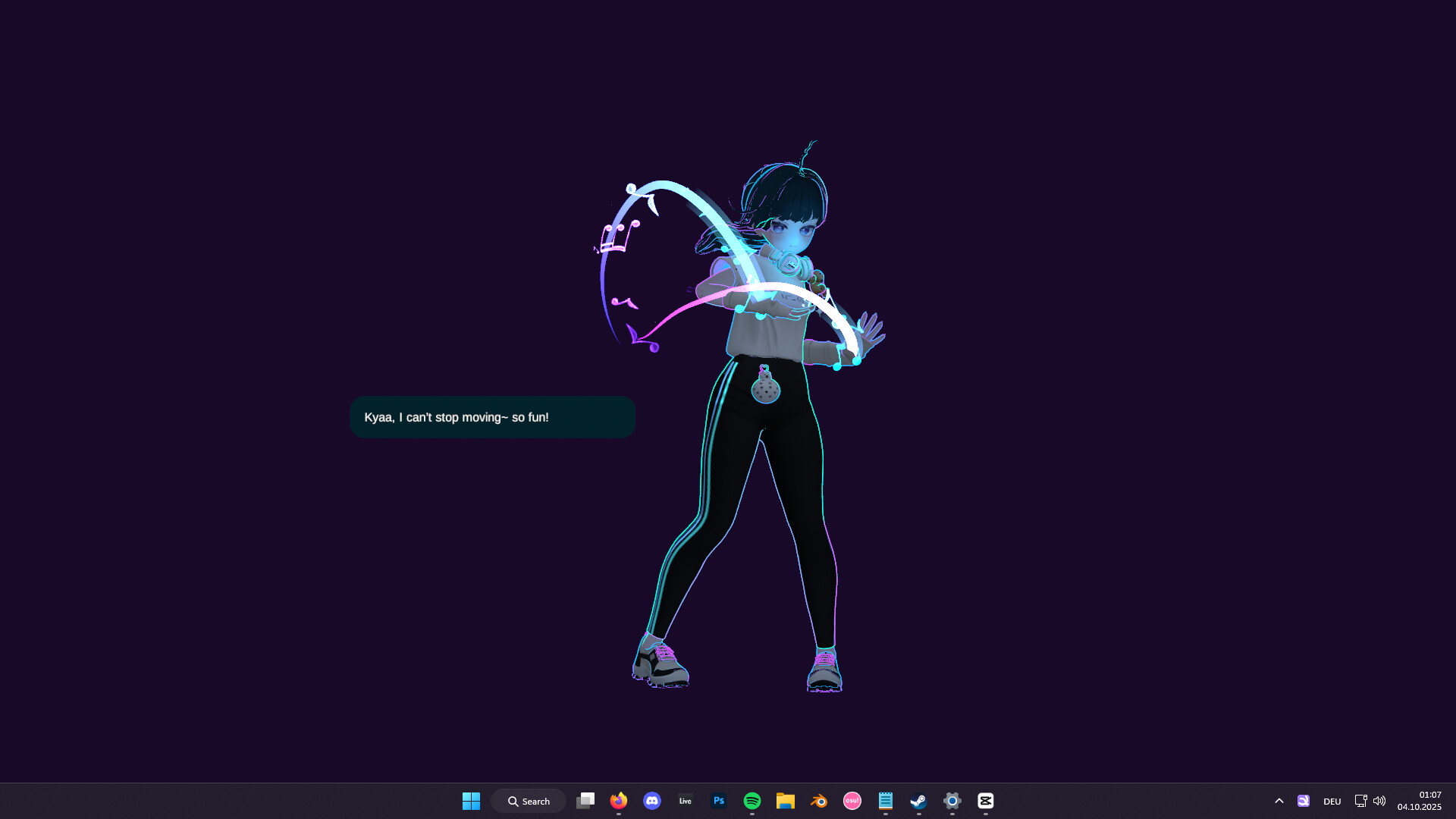Expand the hidden system tray icons
Screen dimensions: 1456x819
tap(1279, 801)
